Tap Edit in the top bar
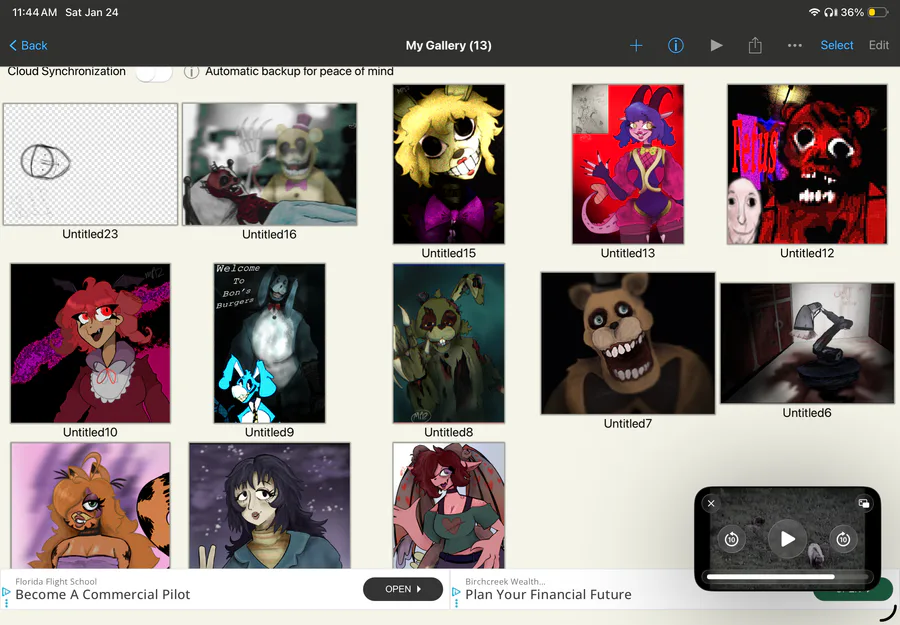900x625 pixels. (x=879, y=45)
